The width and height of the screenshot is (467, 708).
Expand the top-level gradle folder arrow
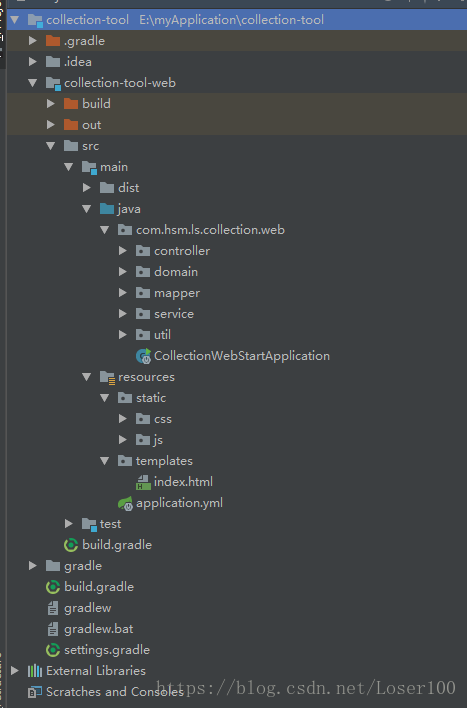33,565
